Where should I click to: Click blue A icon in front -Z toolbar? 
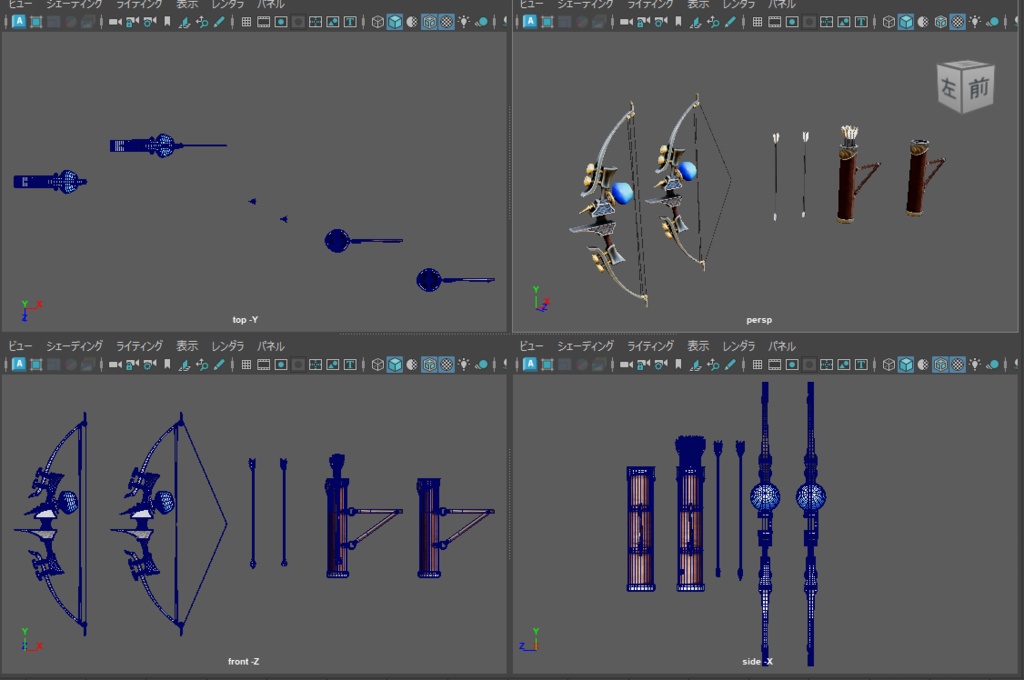point(19,364)
